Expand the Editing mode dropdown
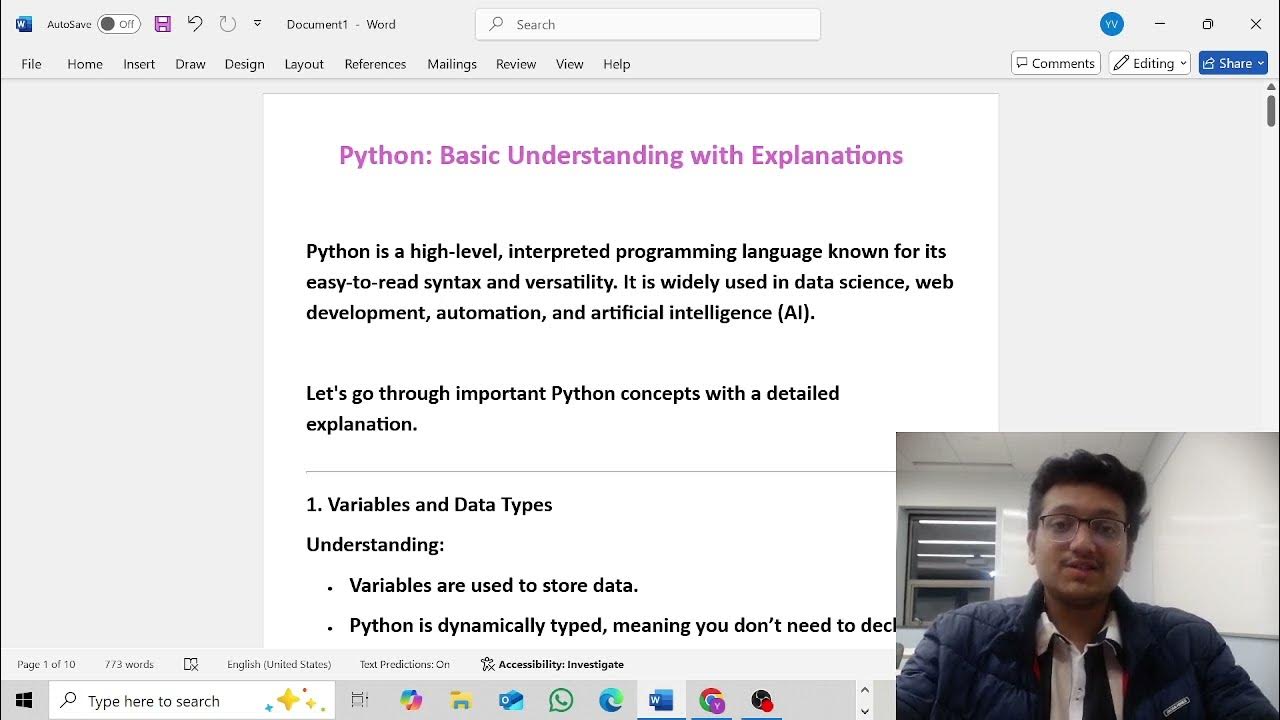The image size is (1280, 720). 1149,63
